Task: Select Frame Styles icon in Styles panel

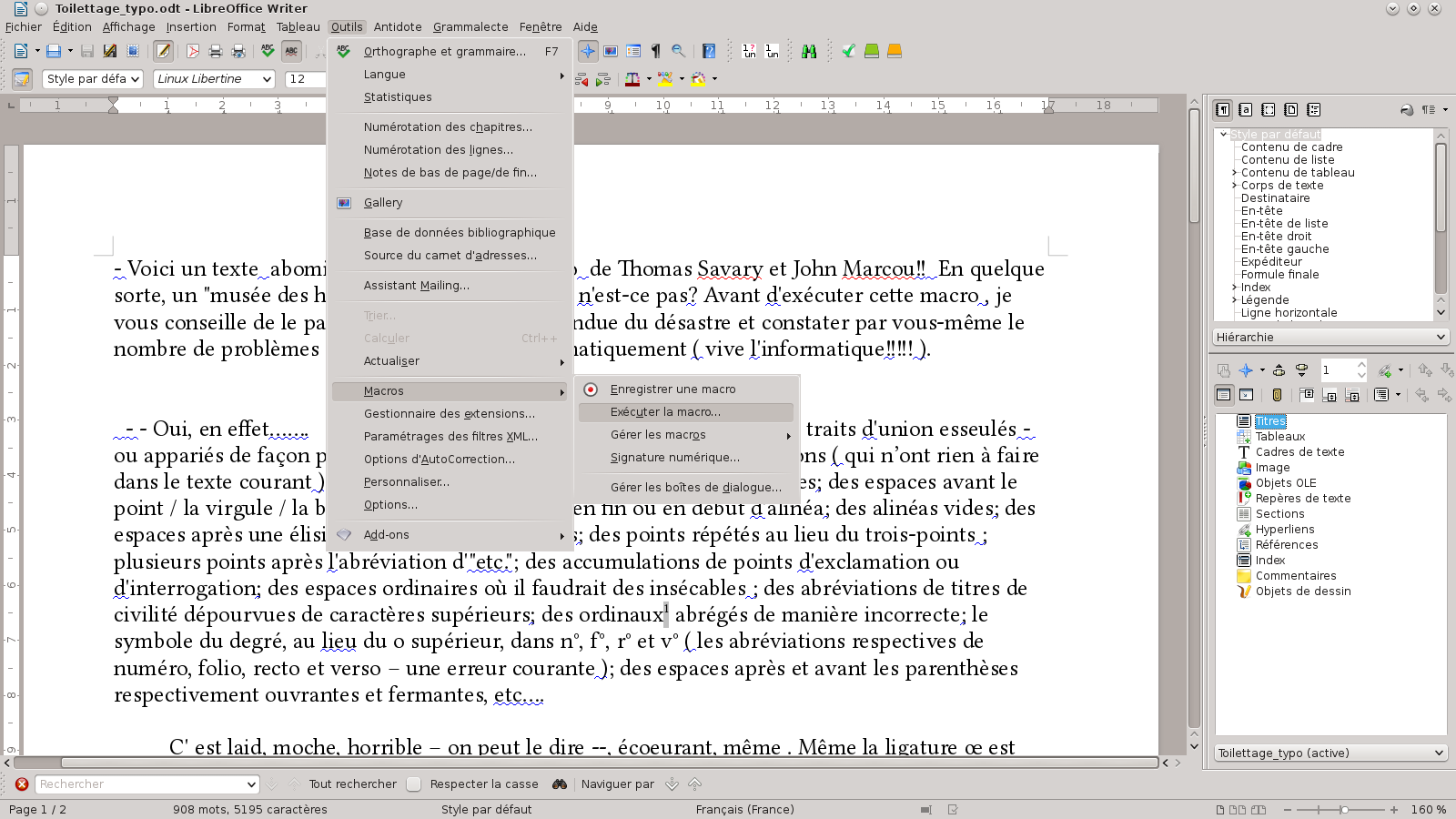Action: 1269,110
